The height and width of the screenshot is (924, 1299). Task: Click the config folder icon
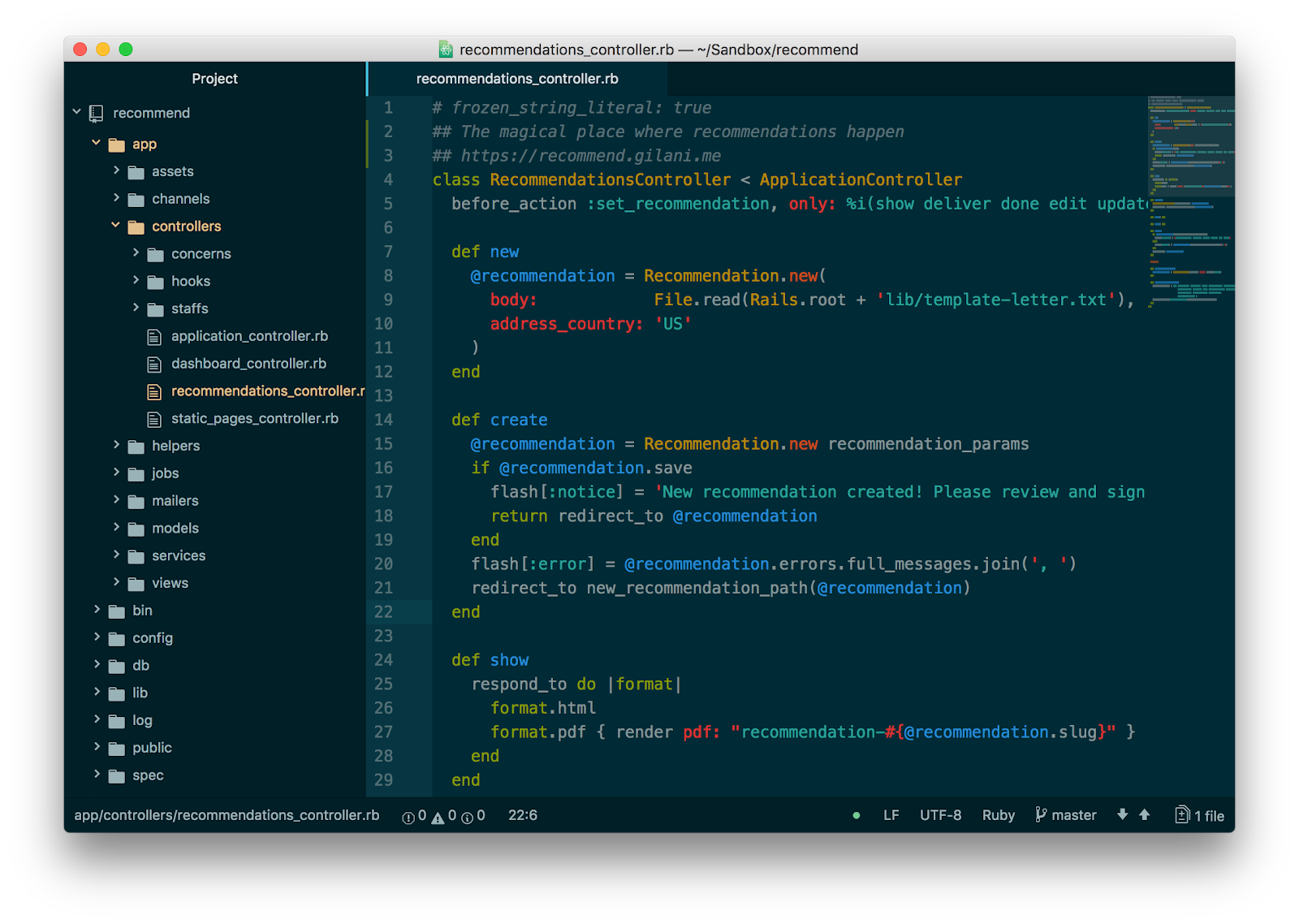117,639
